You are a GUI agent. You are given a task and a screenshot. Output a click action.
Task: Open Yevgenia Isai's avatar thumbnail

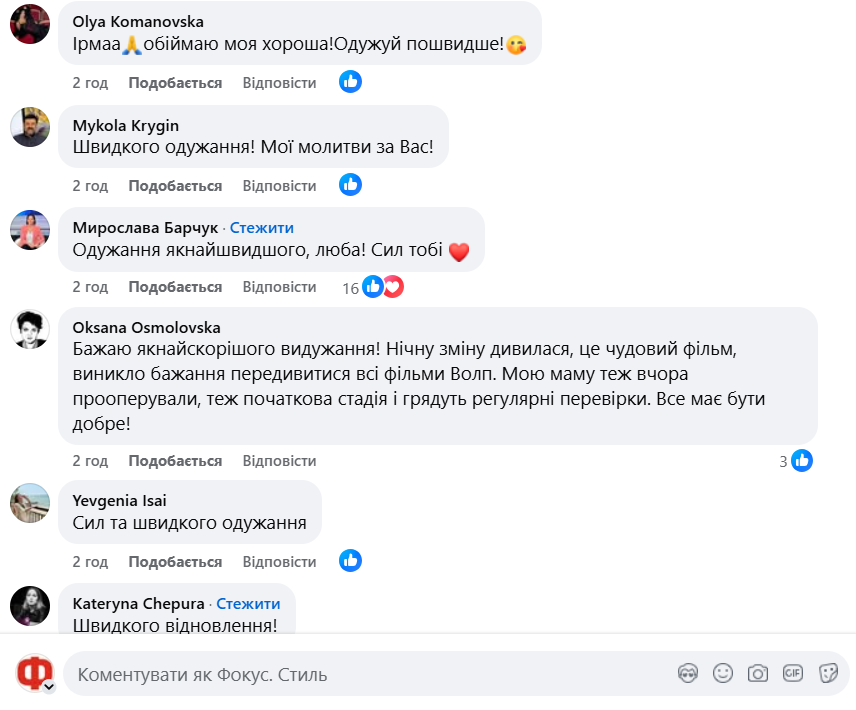tap(30, 502)
